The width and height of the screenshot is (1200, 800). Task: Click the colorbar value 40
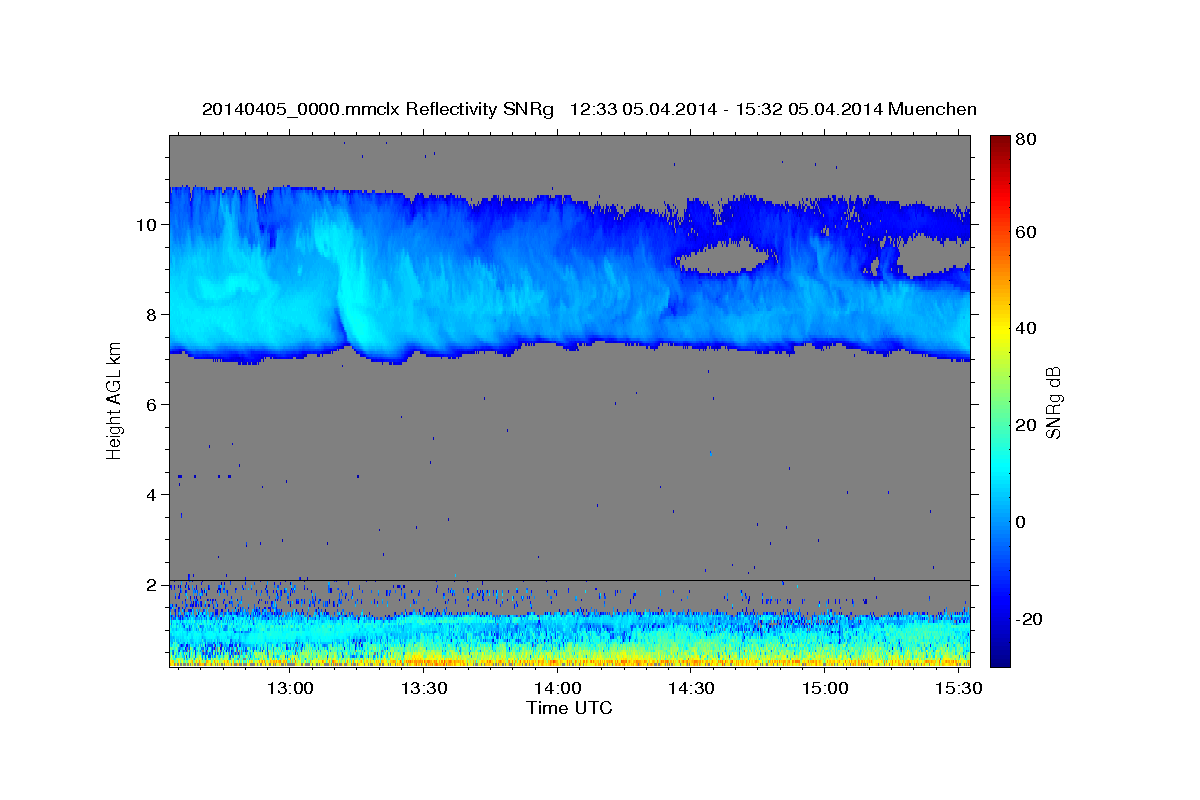[1026, 328]
